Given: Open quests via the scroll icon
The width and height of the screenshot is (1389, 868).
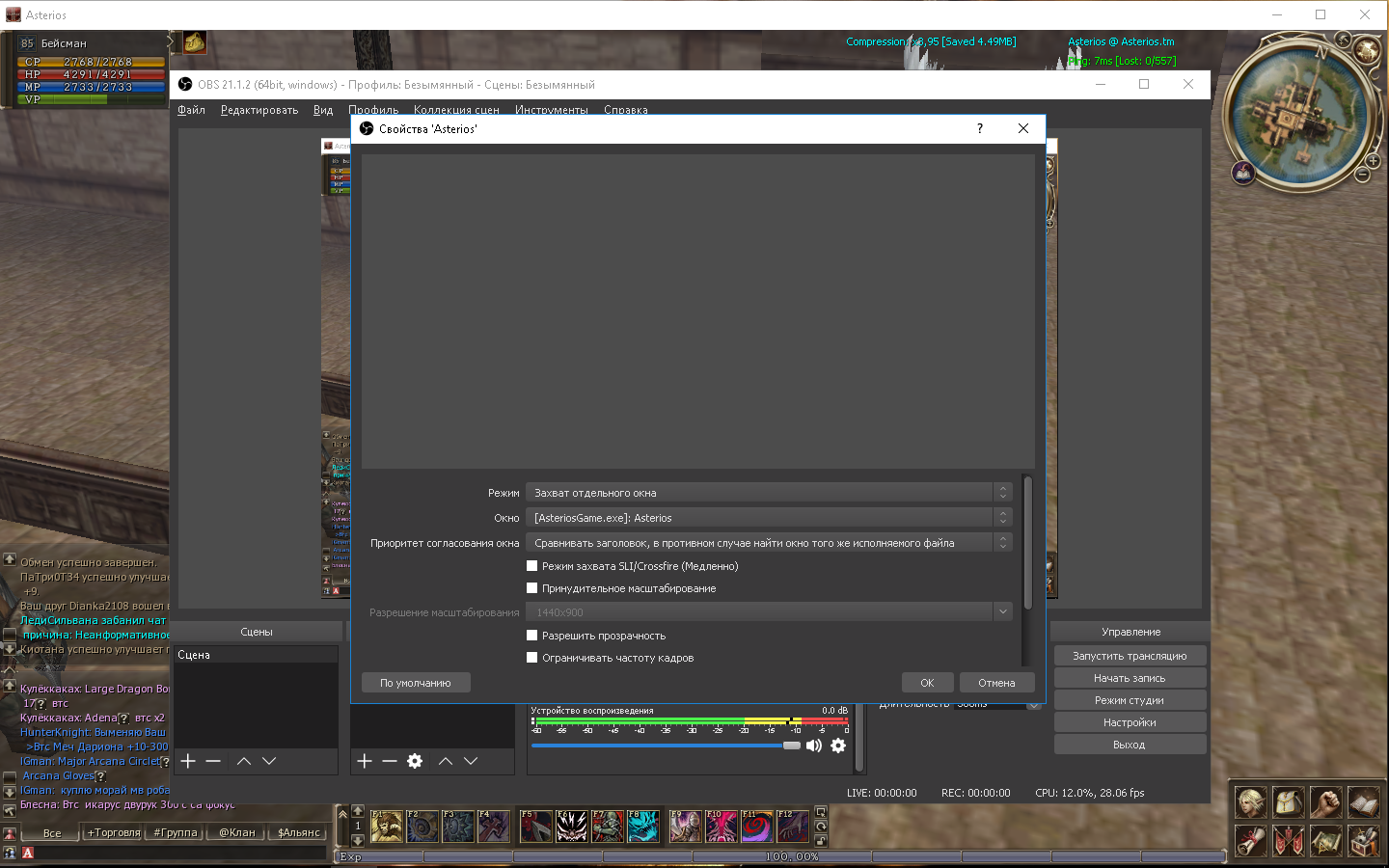Looking at the screenshot, I should pos(1251,841).
